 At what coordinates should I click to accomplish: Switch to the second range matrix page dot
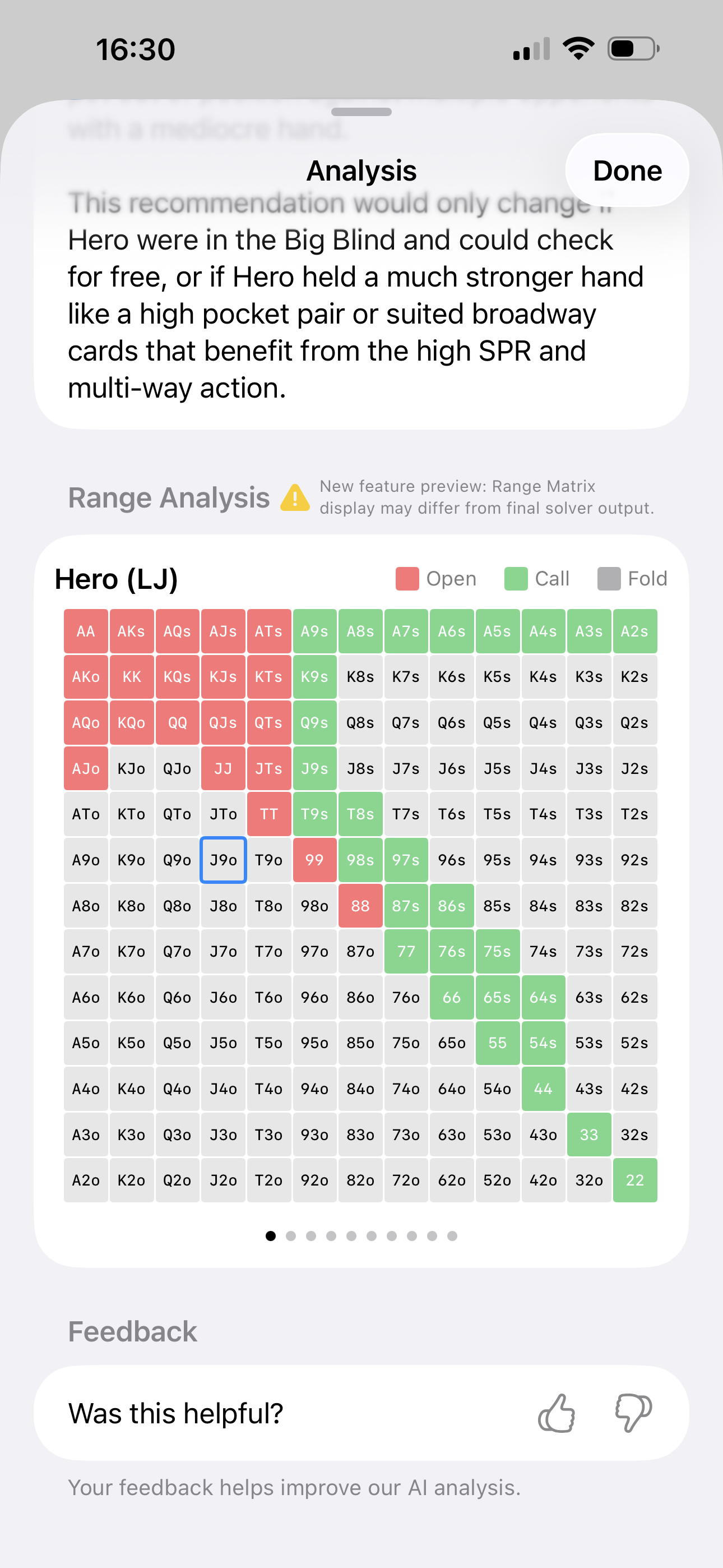pyautogui.click(x=291, y=1235)
